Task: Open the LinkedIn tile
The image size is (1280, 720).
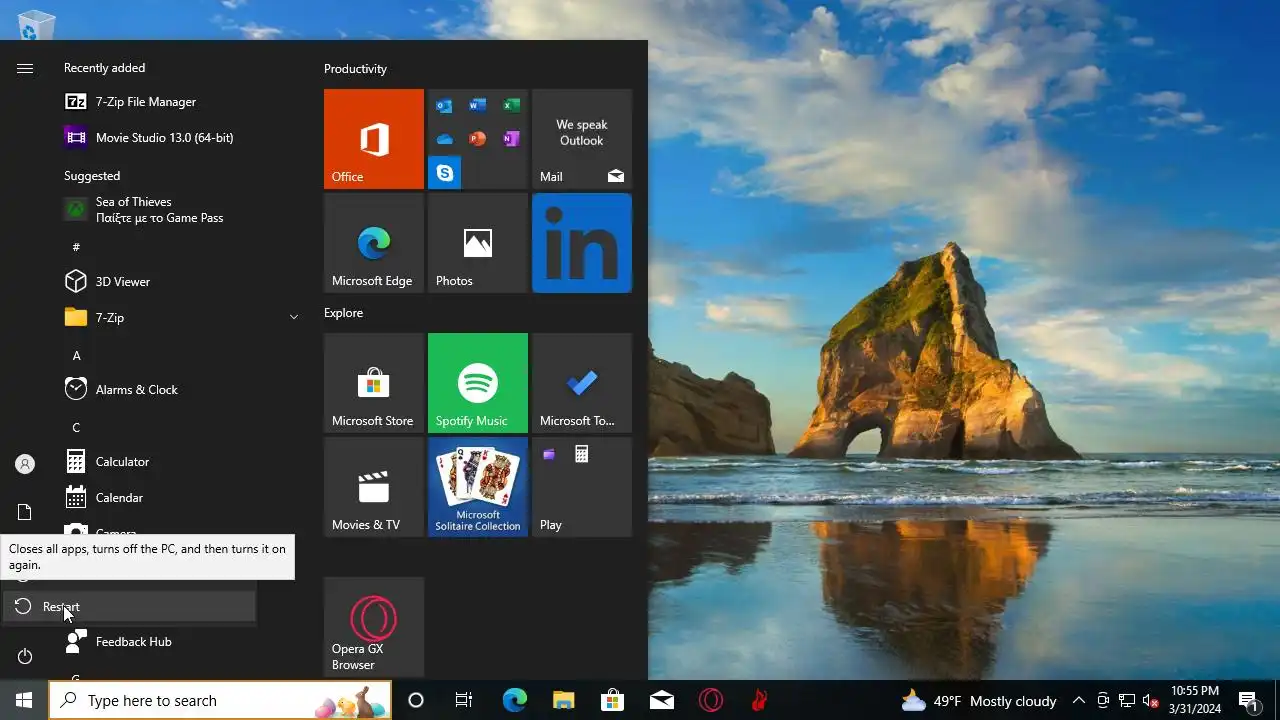Action: point(582,243)
